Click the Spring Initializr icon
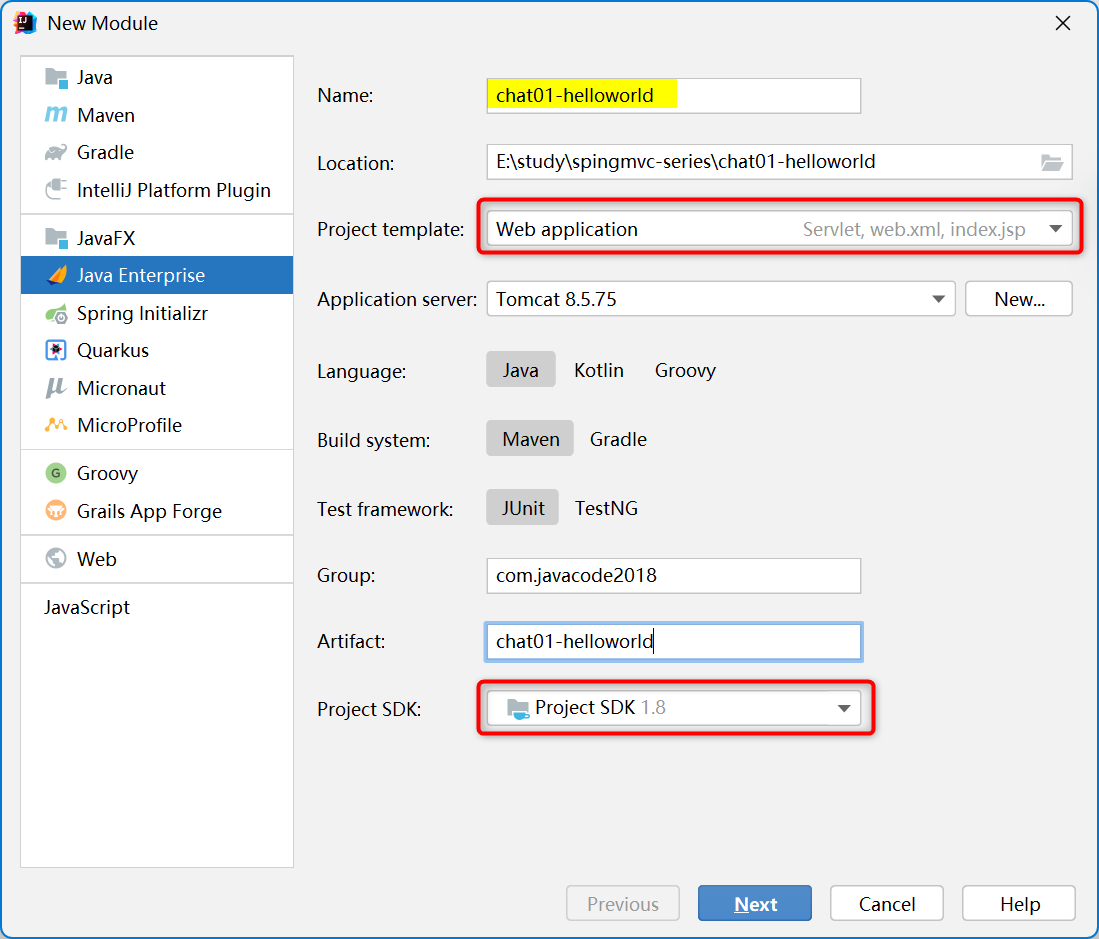This screenshot has width=1099, height=939. tap(56, 313)
